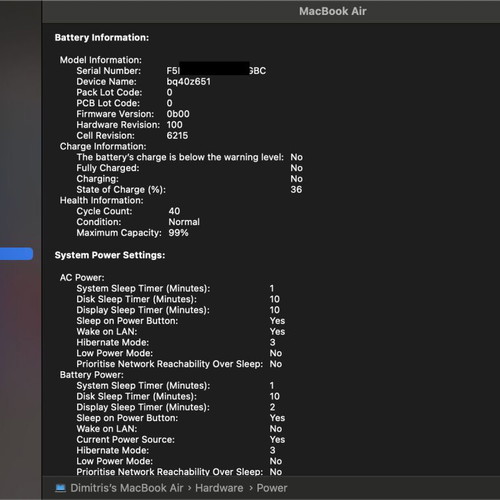Select the Cell Revision value 6215
The width and height of the screenshot is (500, 500).
click(177, 136)
